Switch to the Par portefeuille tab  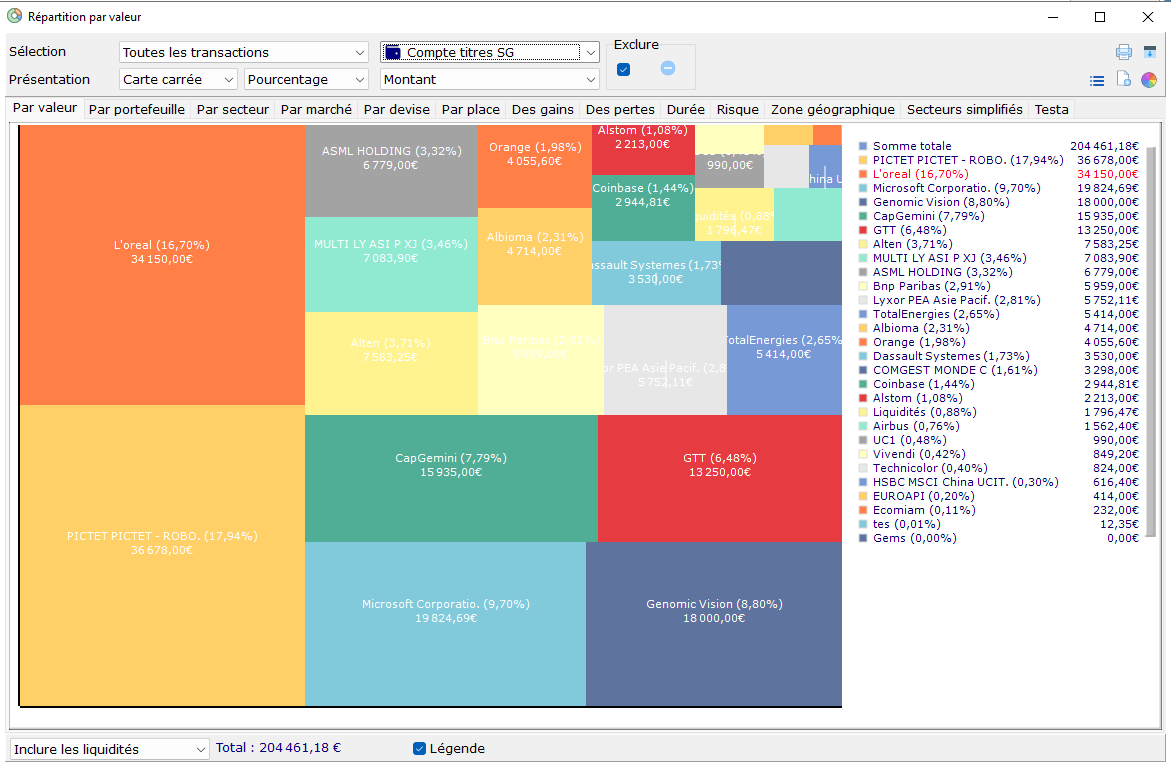tap(137, 109)
